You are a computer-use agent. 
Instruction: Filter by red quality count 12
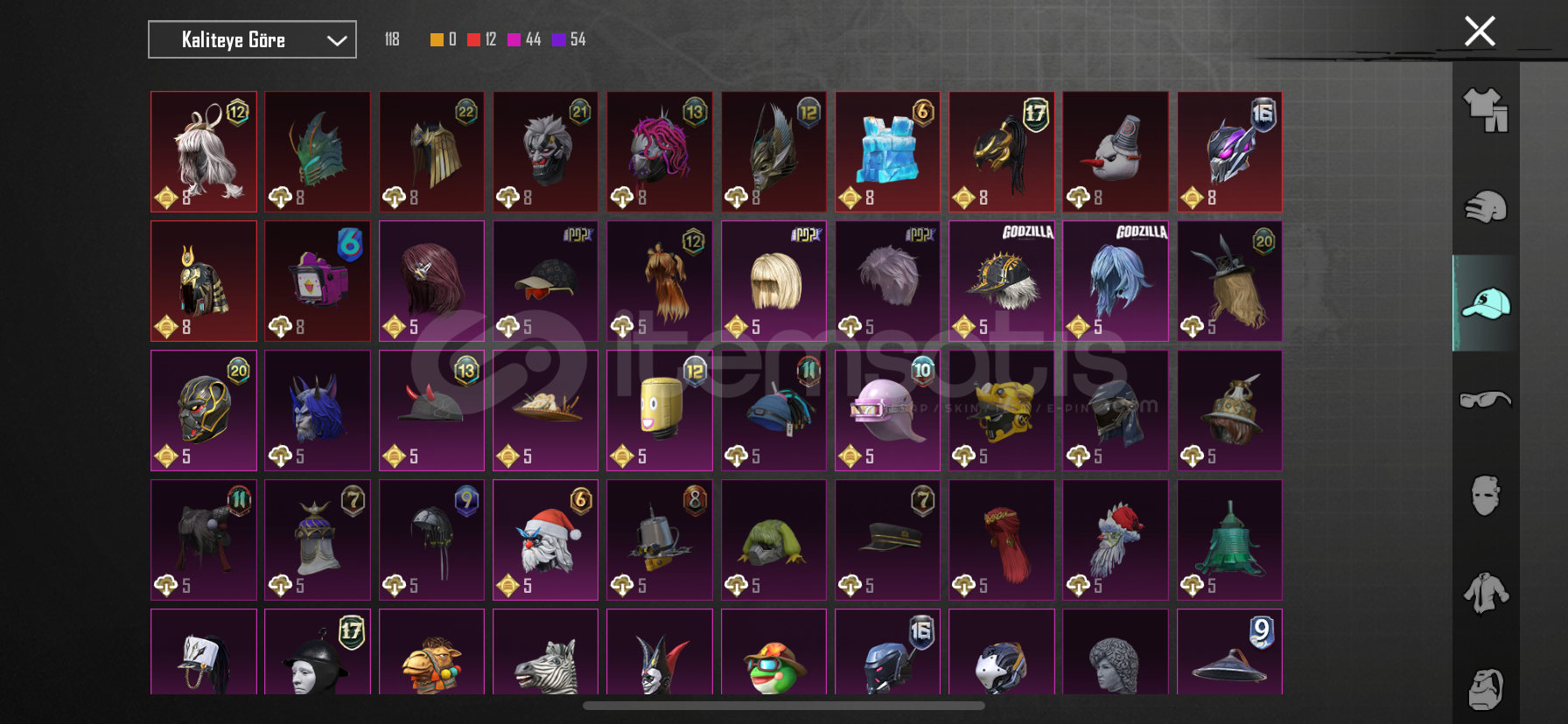pos(481,39)
